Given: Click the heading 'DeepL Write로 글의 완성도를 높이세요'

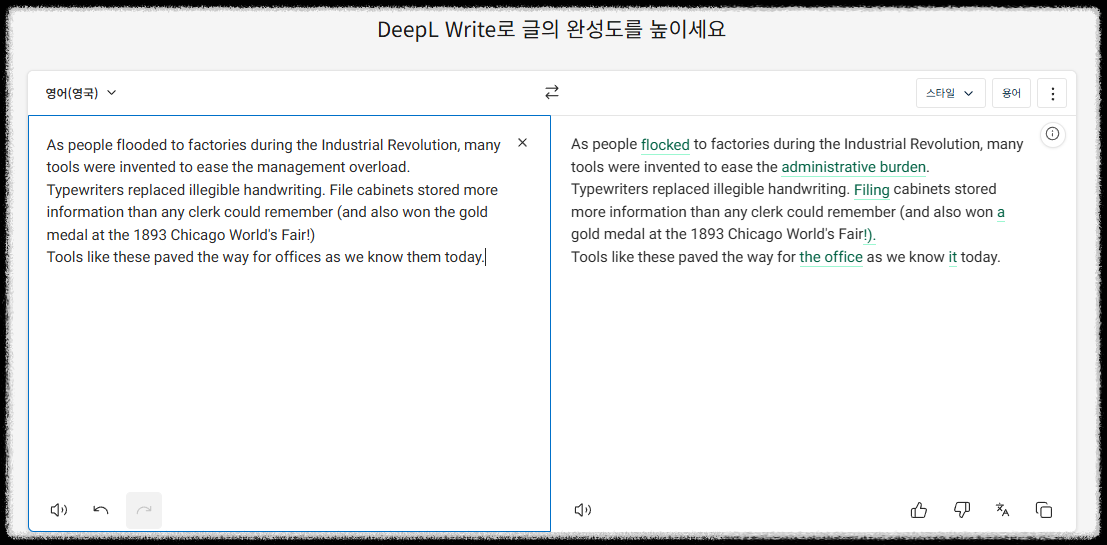Looking at the screenshot, I should pyautogui.click(x=551, y=30).
